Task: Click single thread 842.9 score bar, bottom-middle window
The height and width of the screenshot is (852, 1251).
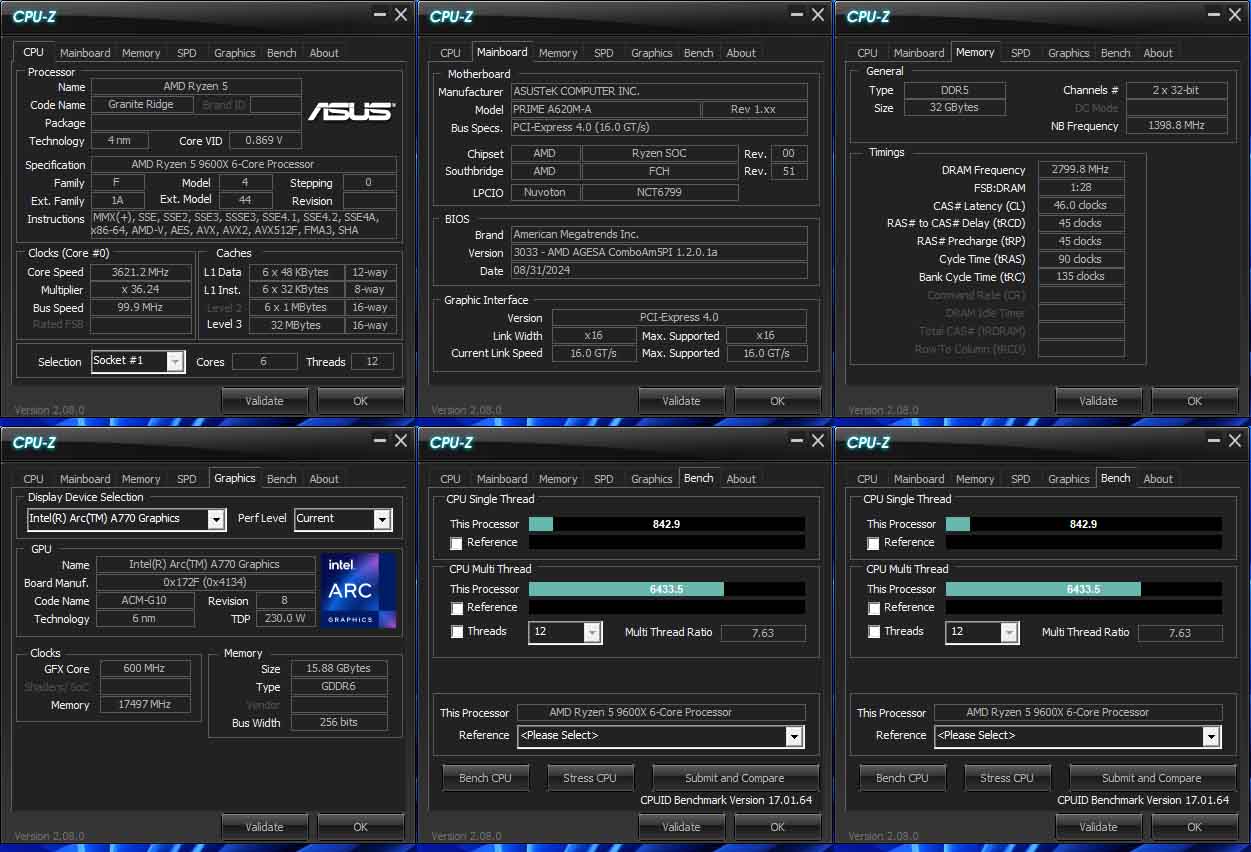Action: (x=666, y=524)
